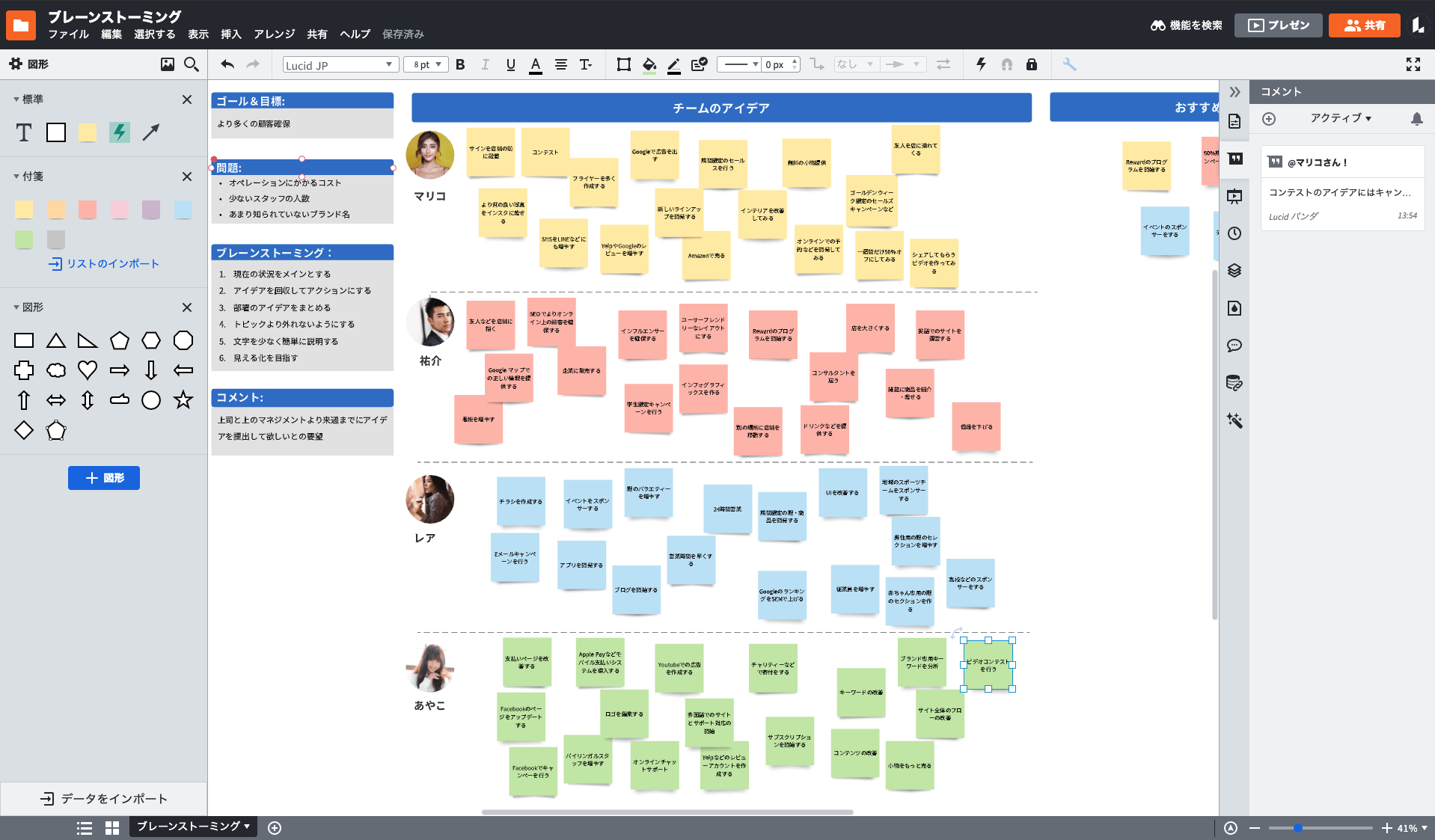Click the search magnifier in the shapes panel

192,64
